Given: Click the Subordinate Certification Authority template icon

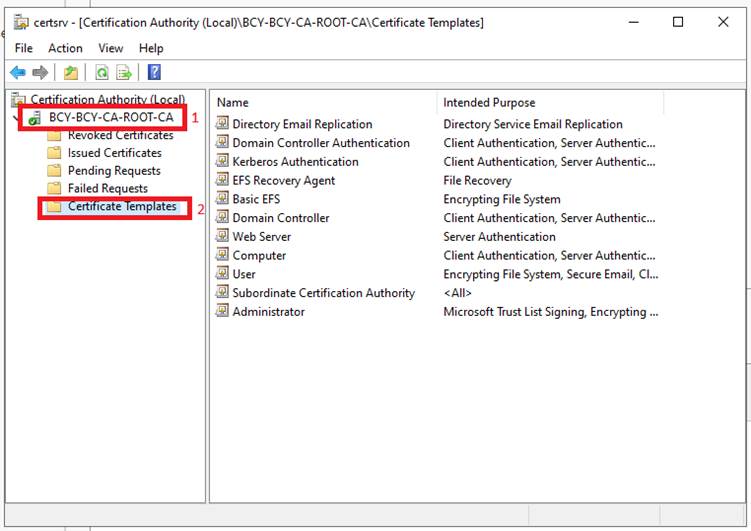Looking at the screenshot, I should point(222,292).
